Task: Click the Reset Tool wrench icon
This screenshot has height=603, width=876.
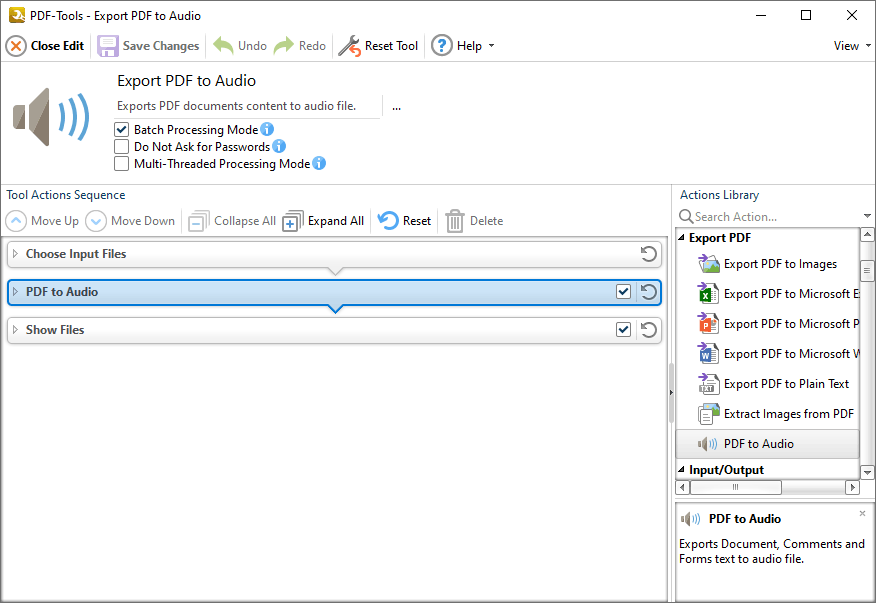Action: (350, 46)
